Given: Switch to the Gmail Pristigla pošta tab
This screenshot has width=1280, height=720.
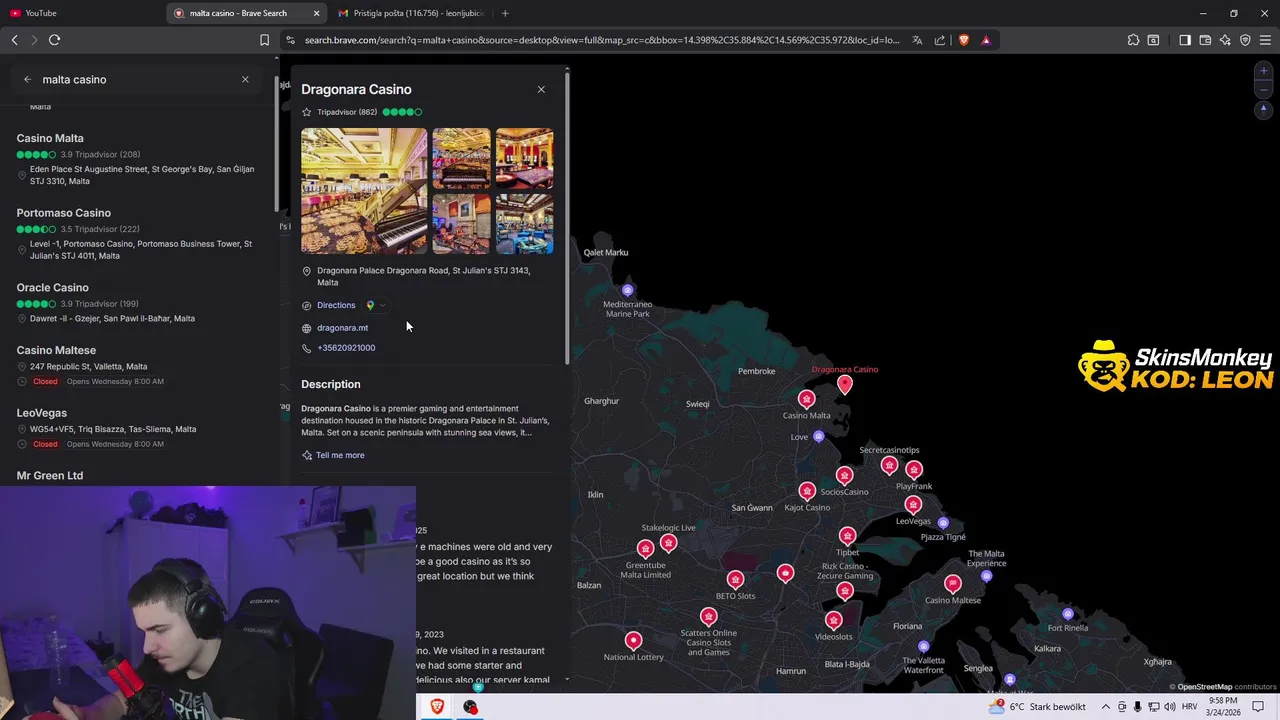Looking at the screenshot, I should [x=411, y=13].
